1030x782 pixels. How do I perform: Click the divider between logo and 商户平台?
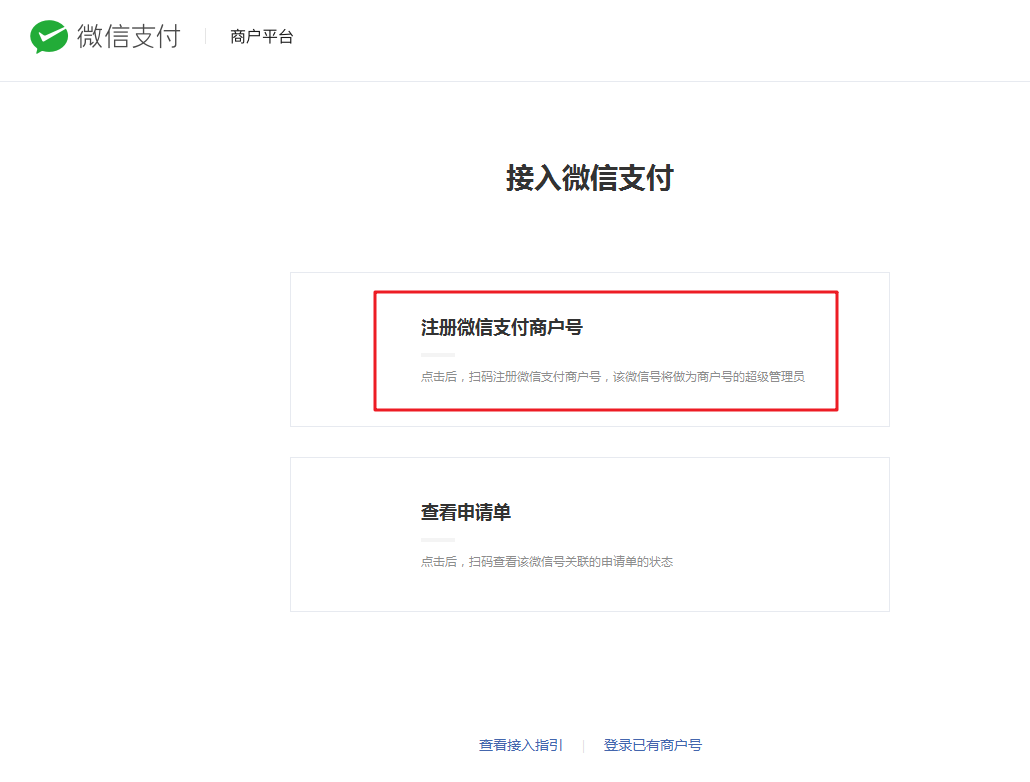tap(205, 37)
